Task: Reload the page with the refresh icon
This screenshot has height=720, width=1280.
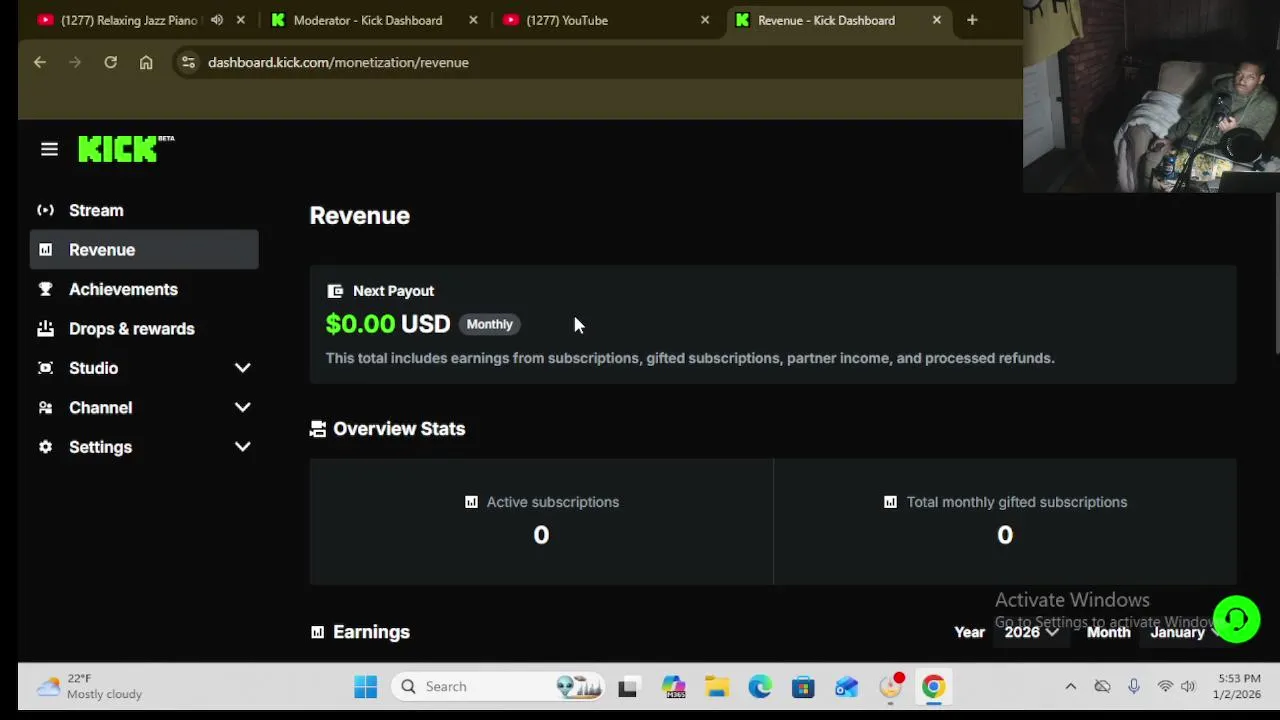Action: click(x=110, y=62)
